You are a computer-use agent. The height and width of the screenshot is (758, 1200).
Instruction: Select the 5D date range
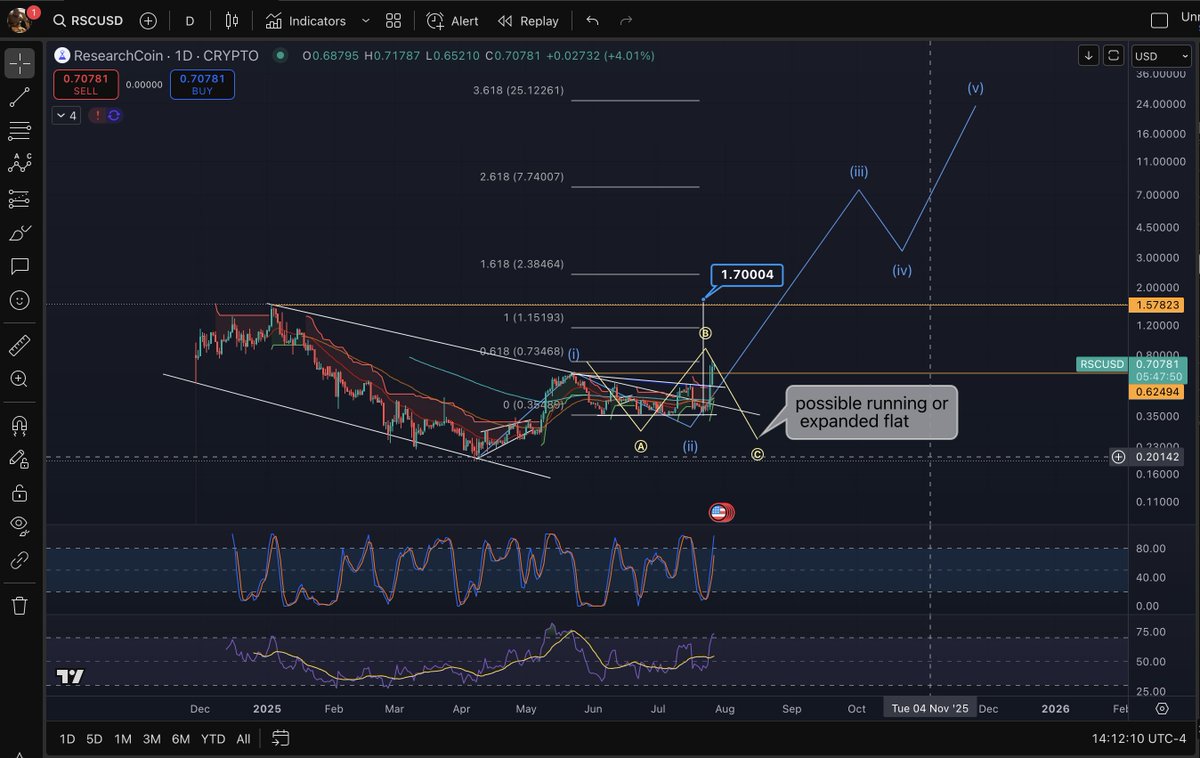94,739
